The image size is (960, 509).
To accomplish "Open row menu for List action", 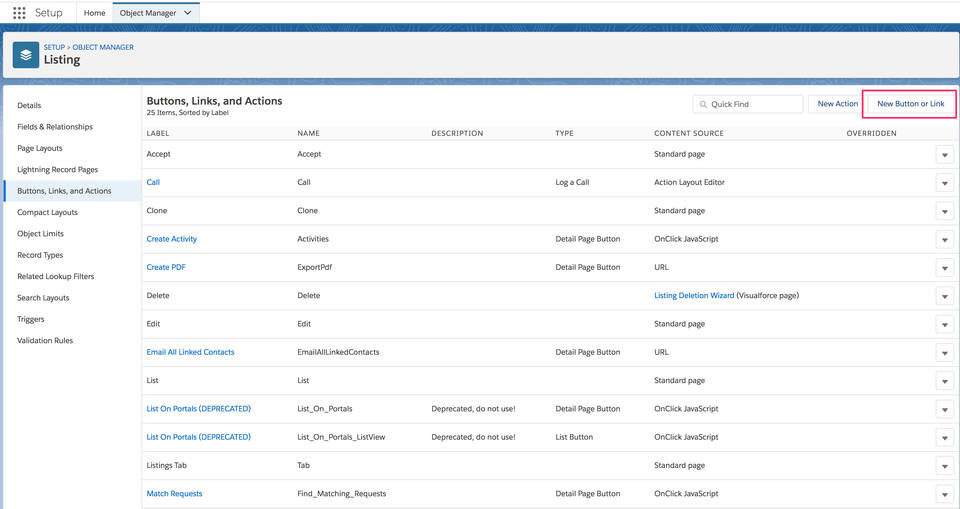I will pyautogui.click(x=945, y=381).
